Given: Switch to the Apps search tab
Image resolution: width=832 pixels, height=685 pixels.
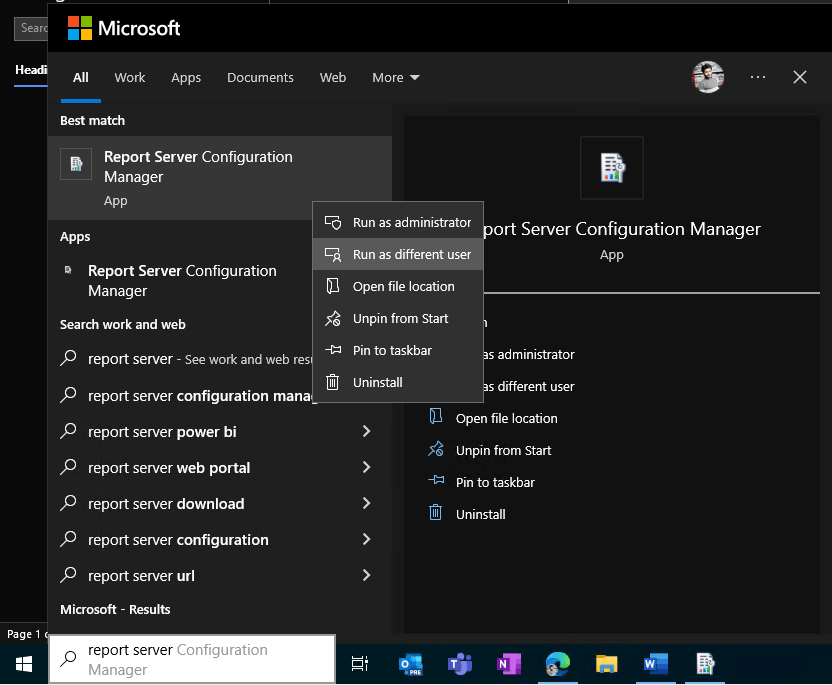Looking at the screenshot, I should pyautogui.click(x=186, y=77).
